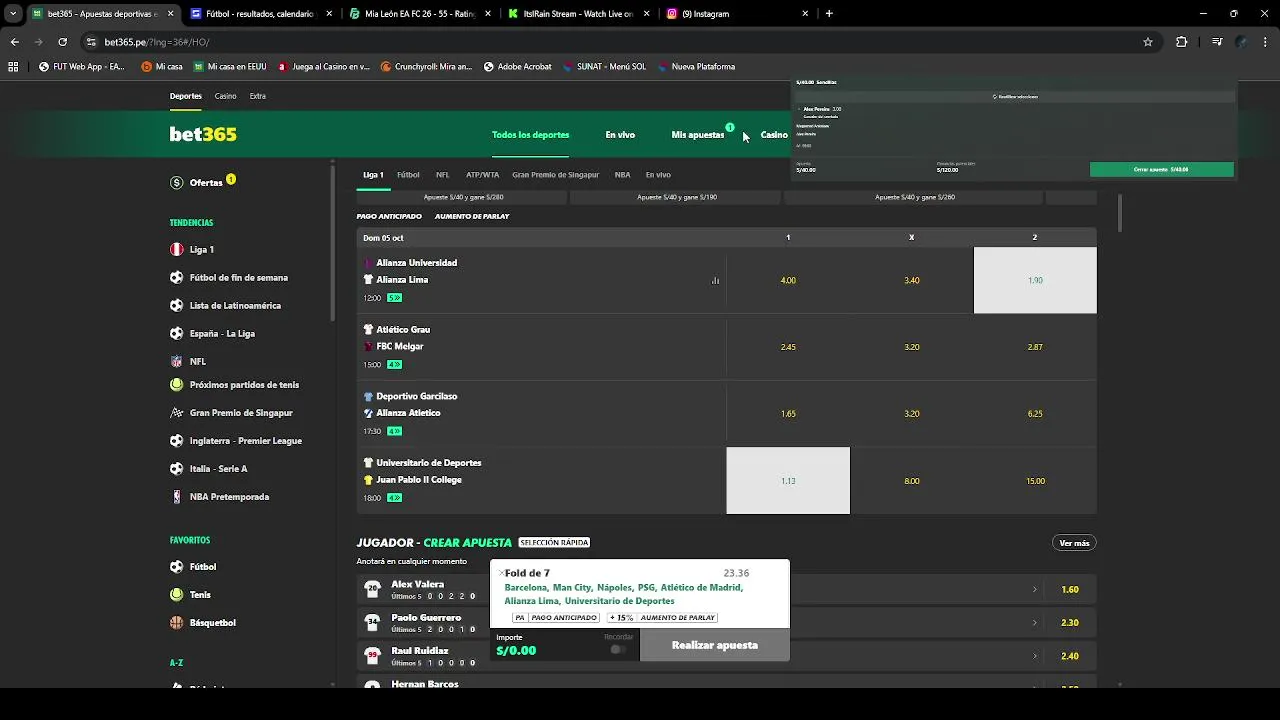Click the bet365 logo
The width and height of the screenshot is (1280, 720).
pos(203,135)
